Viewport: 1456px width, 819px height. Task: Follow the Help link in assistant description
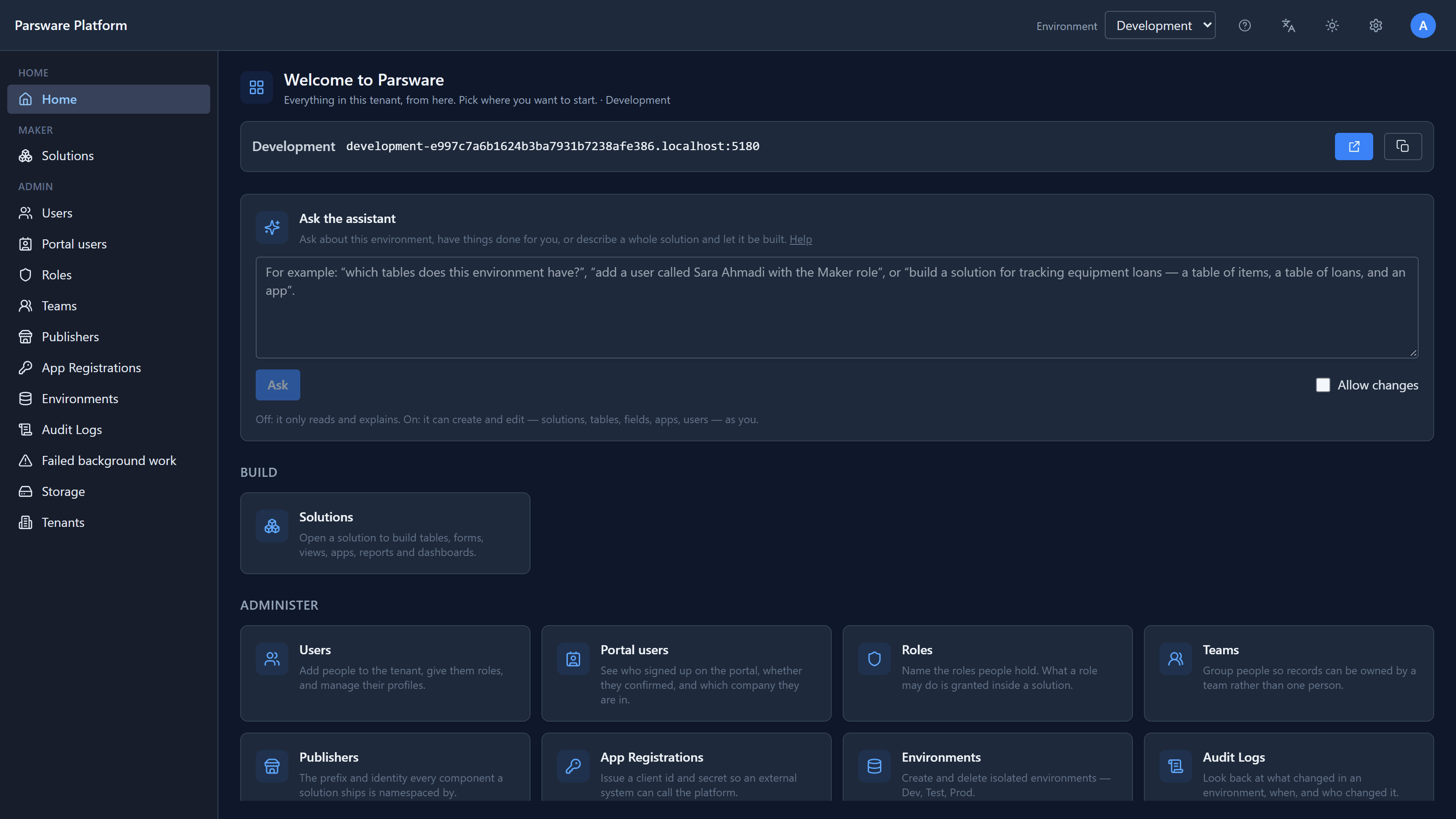(x=800, y=239)
